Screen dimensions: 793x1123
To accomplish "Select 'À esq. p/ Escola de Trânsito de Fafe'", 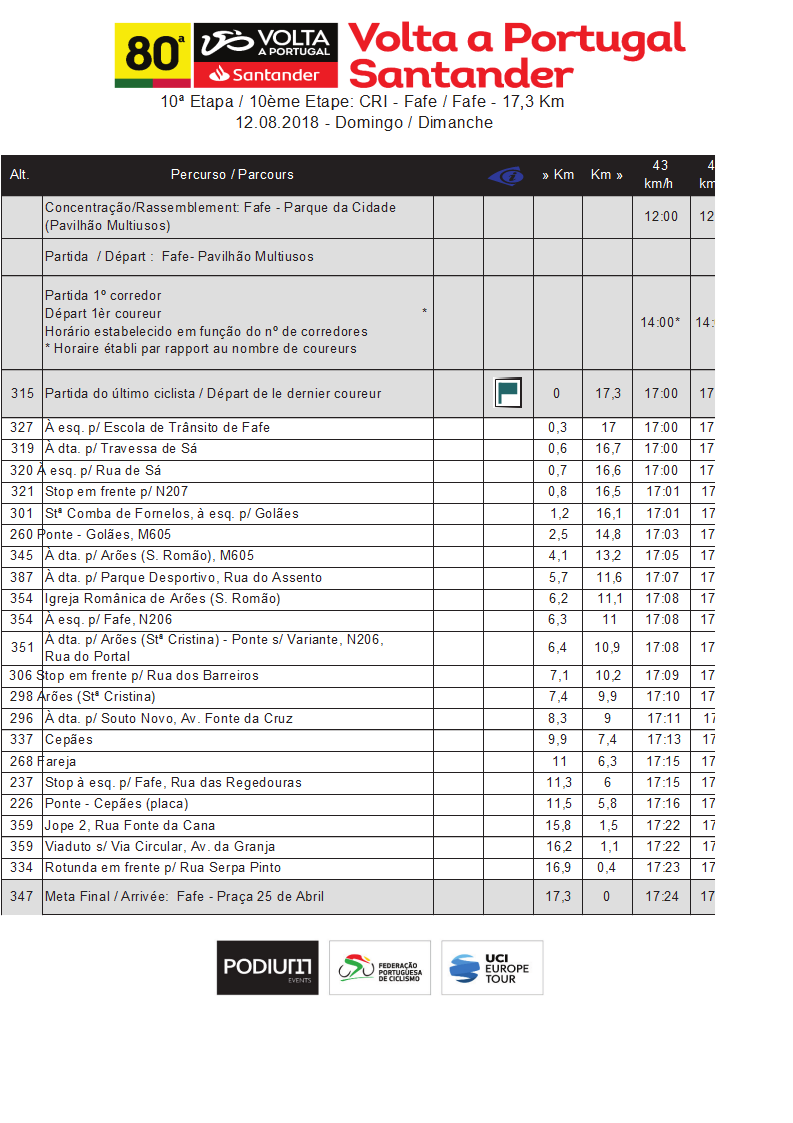I will pos(157,428).
